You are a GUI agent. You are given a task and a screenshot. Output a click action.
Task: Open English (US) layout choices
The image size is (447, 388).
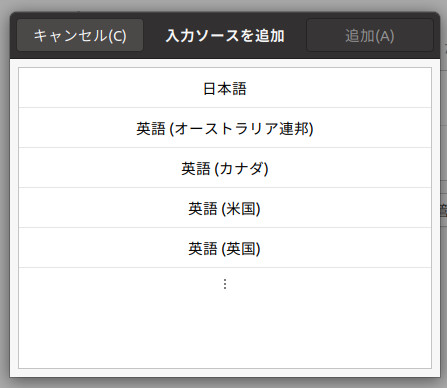point(225,208)
